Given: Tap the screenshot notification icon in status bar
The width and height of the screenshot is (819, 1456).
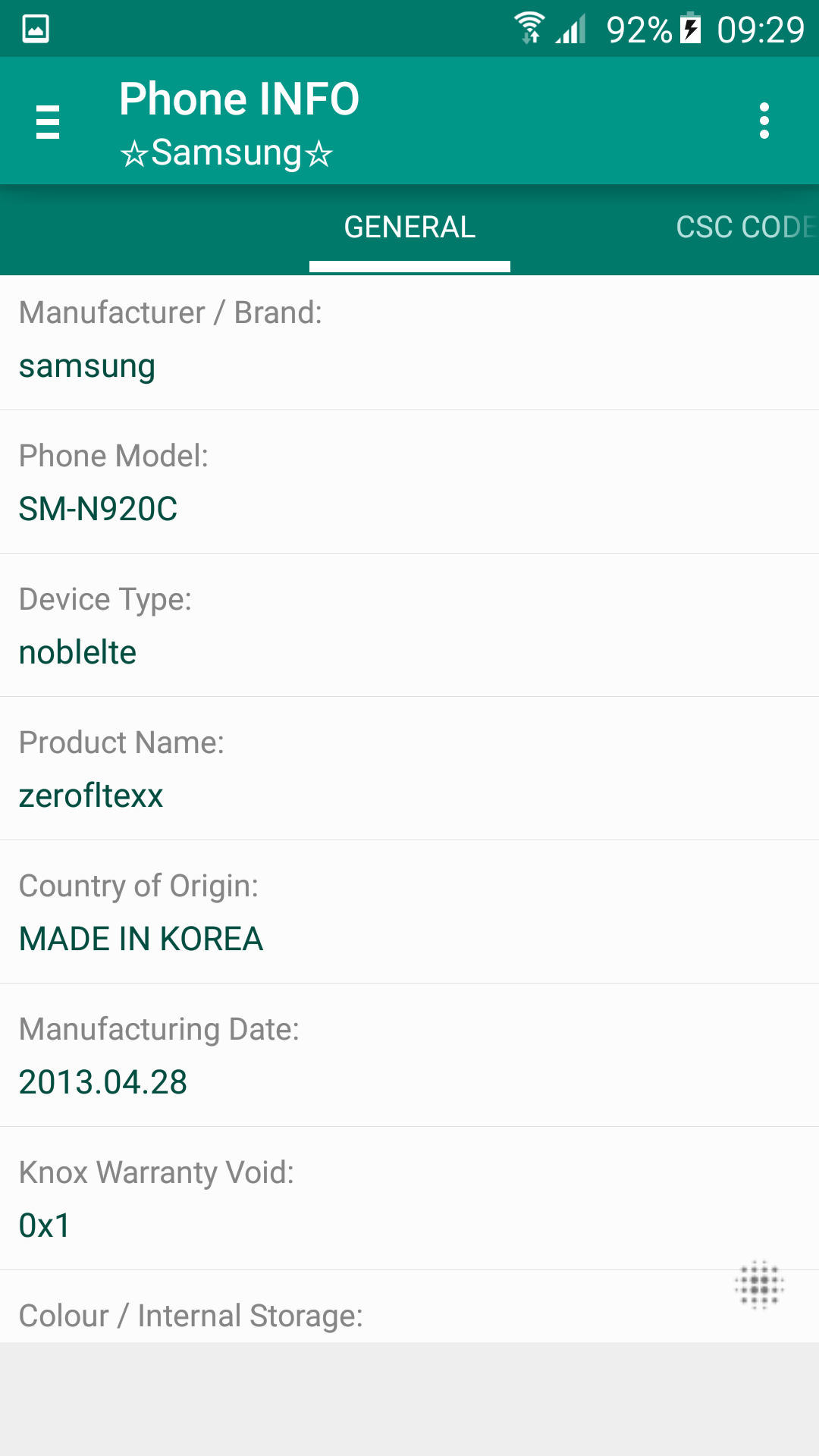Looking at the screenshot, I should tap(36, 29).
